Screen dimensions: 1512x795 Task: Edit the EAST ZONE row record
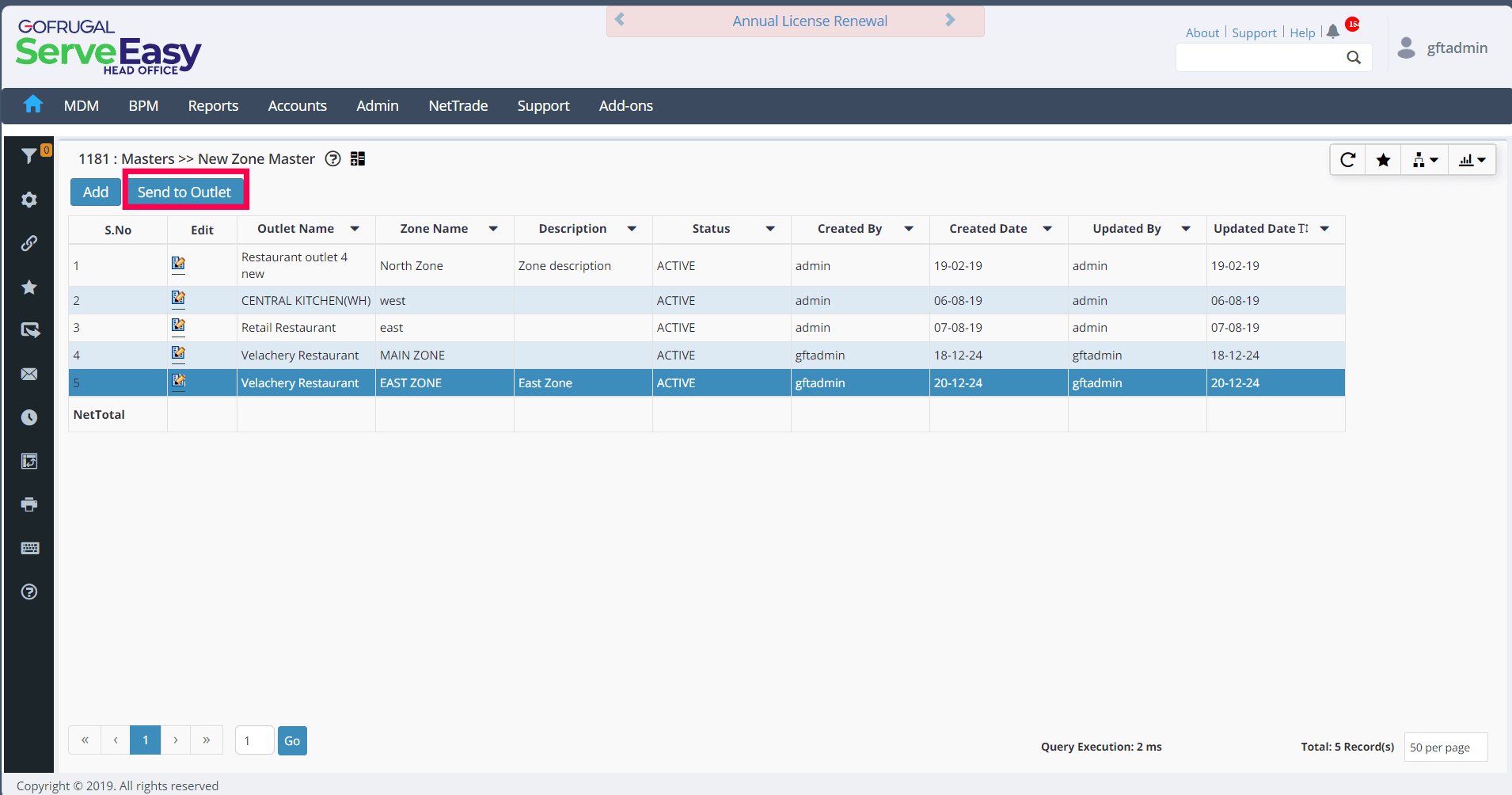pyautogui.click(x=179, y=382)
